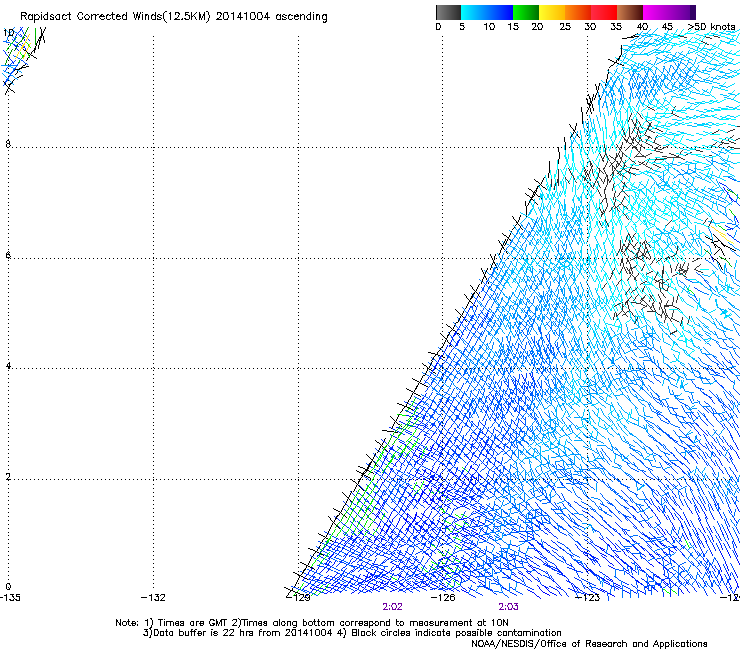Click the longitude '-123' axis label

(x=588, y=598)
